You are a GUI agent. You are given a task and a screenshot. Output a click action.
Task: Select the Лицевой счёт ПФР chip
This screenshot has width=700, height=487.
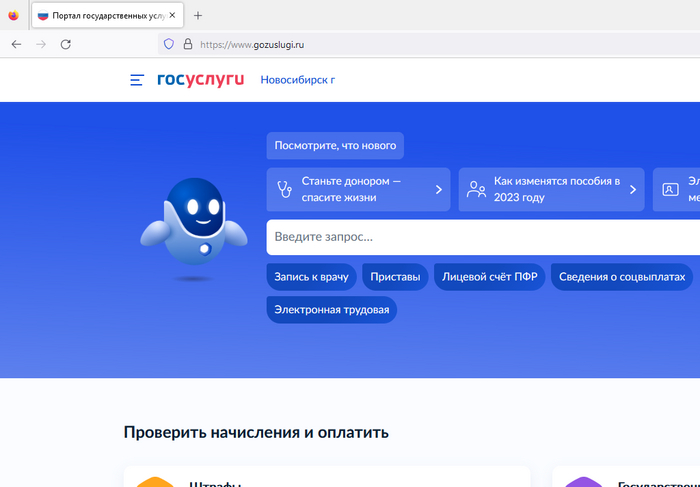[490, 277]
